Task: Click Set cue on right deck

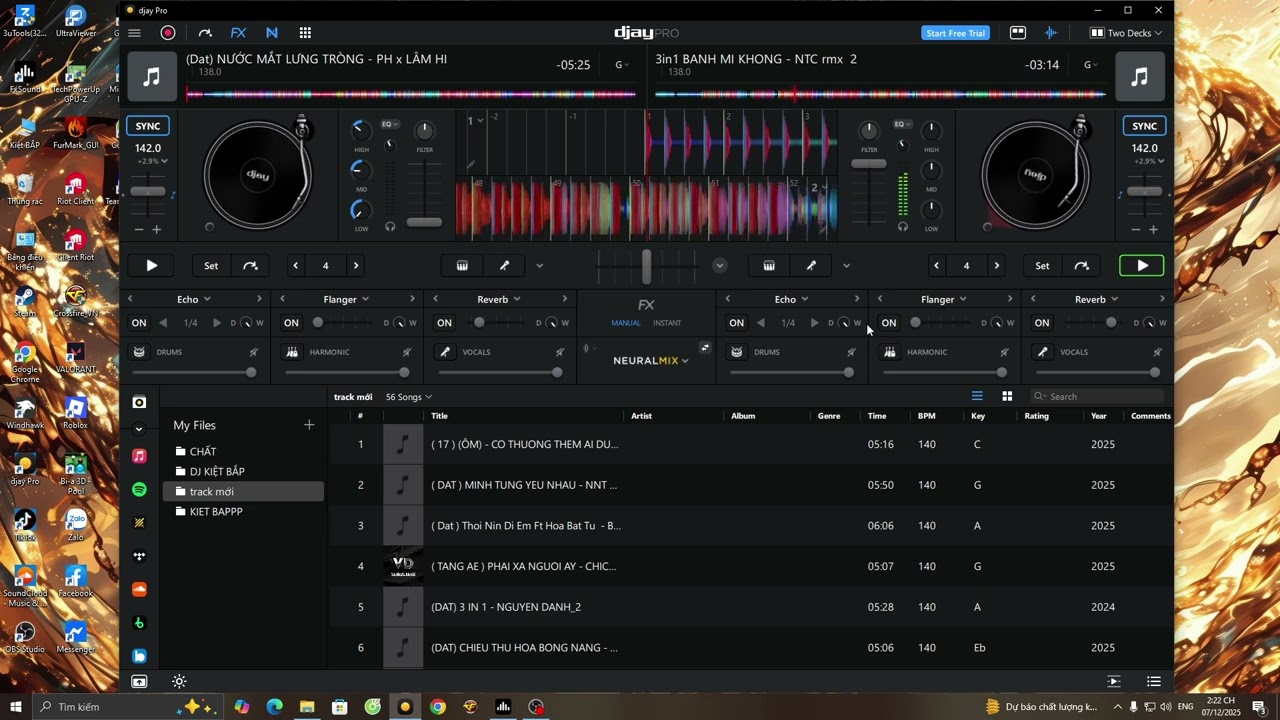Action: pyautogui.click(x=1042, y=266)
